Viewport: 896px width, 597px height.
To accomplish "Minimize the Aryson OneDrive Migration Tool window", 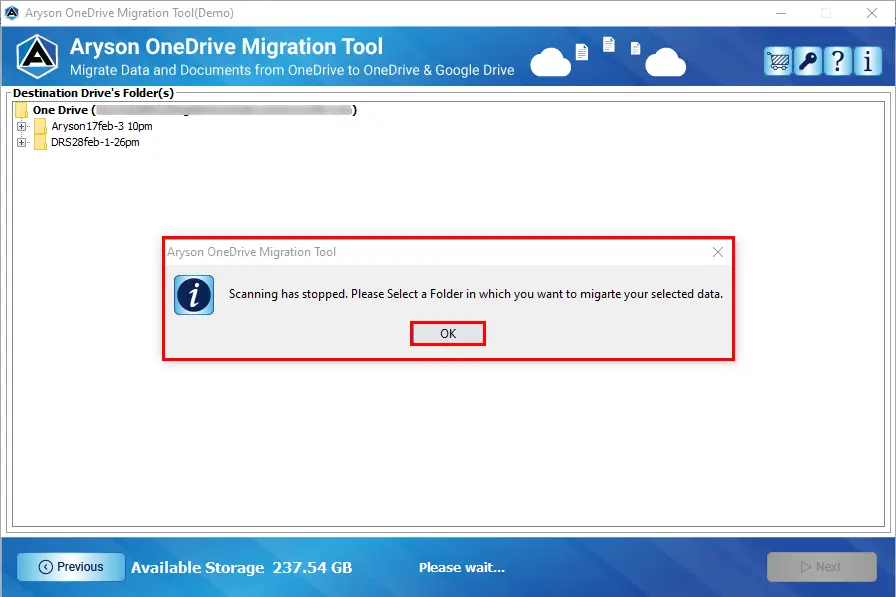I will pyautogui.click(x=781, y=13).
